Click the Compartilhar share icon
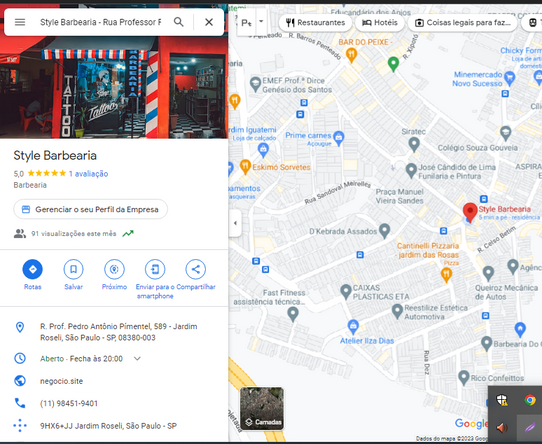This screenshot has width=542, height=444. 196,269
